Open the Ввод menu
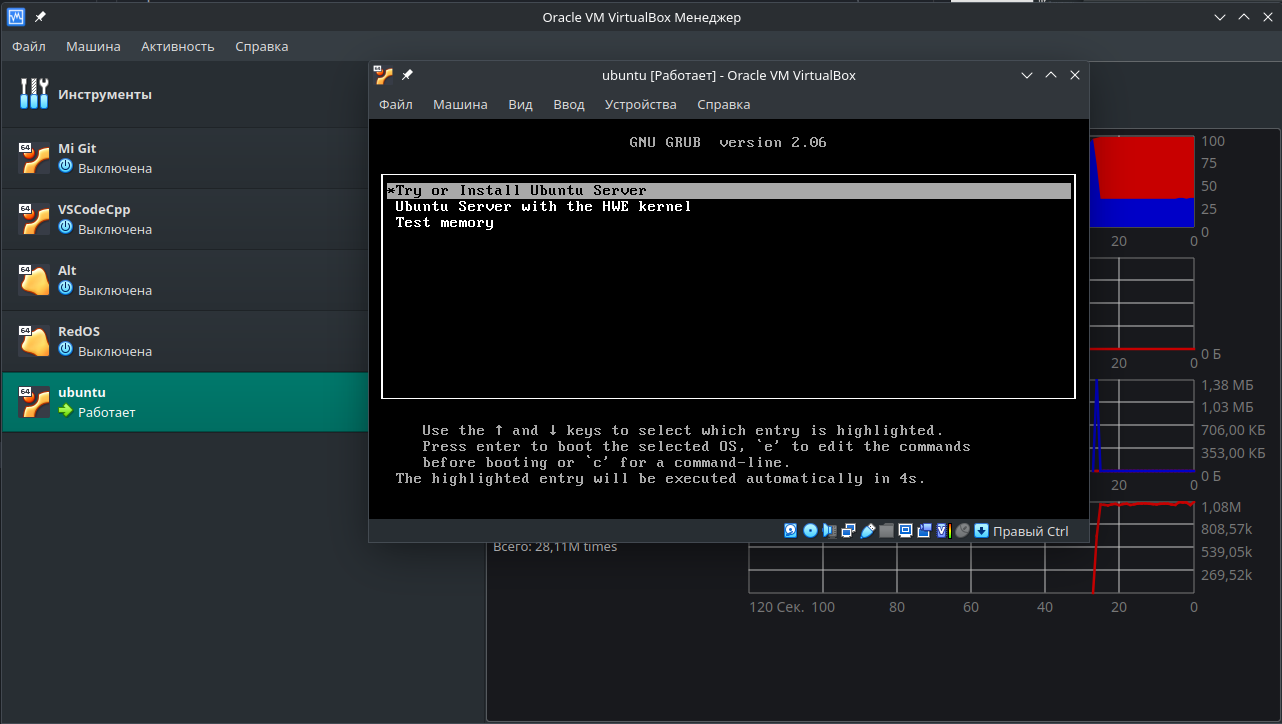 568,104
